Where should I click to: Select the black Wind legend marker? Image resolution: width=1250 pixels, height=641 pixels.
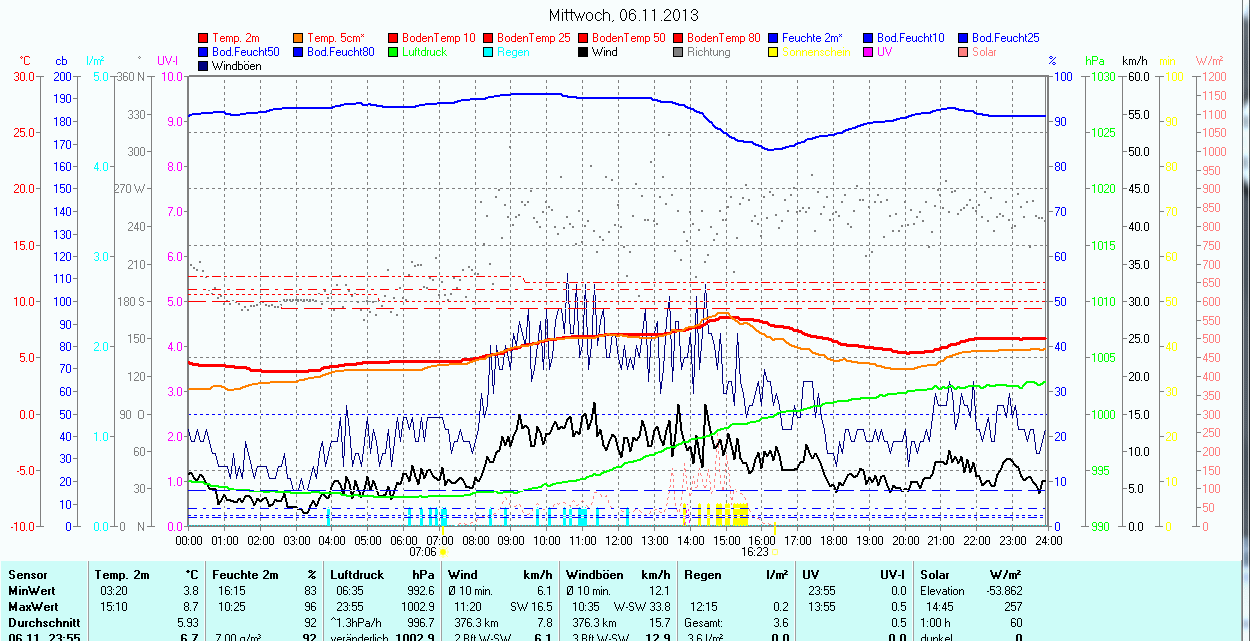[584, 52]
